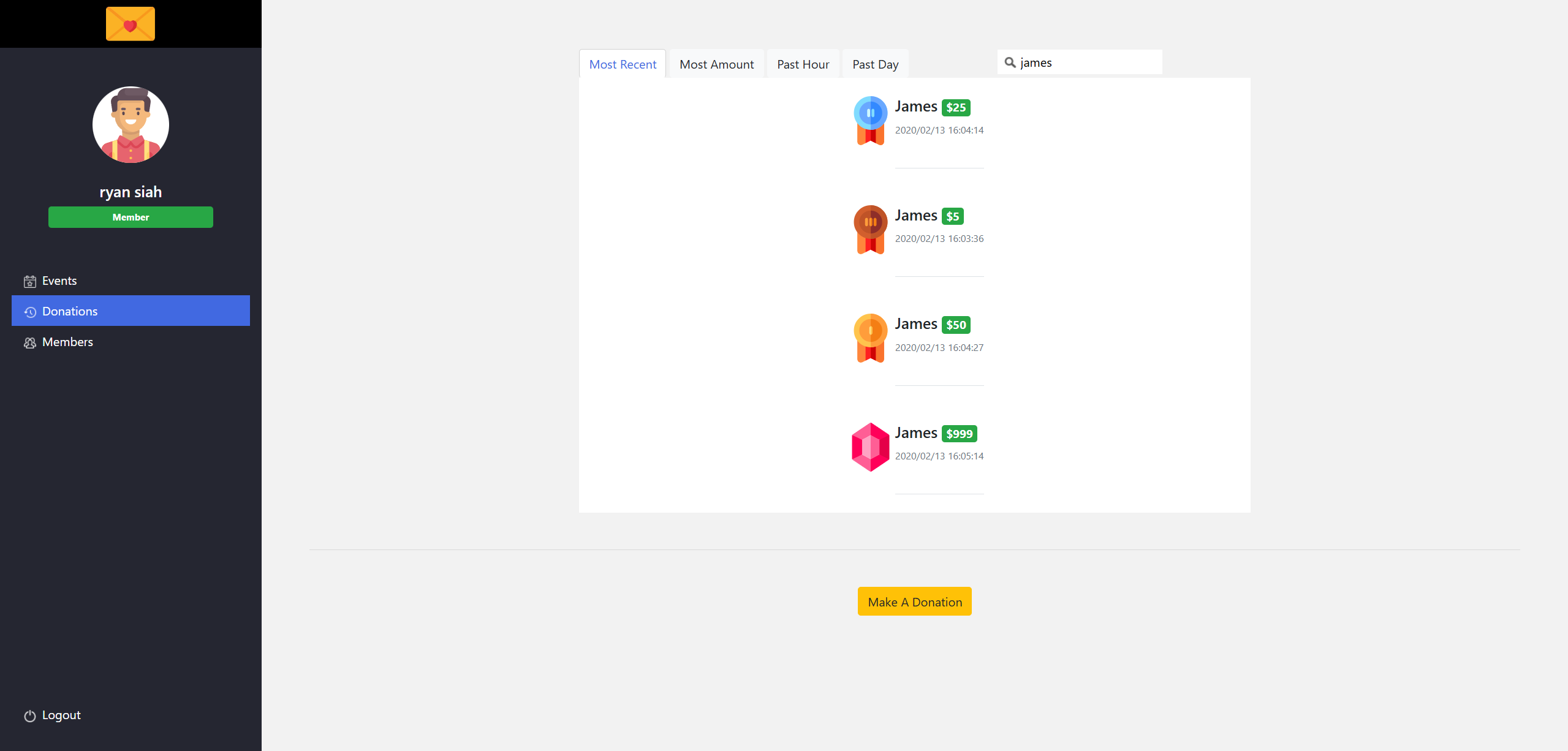Click the Members people icon
The height and width of the screenshot is (751, 1568).
click(30, 342)
